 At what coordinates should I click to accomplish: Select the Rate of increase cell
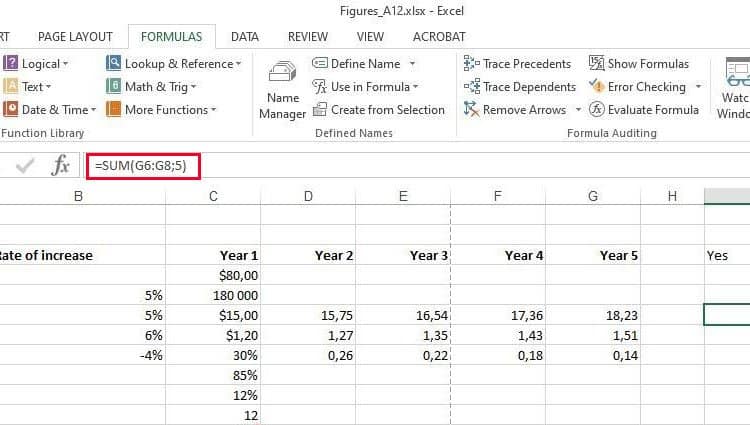tap(83, 255)
